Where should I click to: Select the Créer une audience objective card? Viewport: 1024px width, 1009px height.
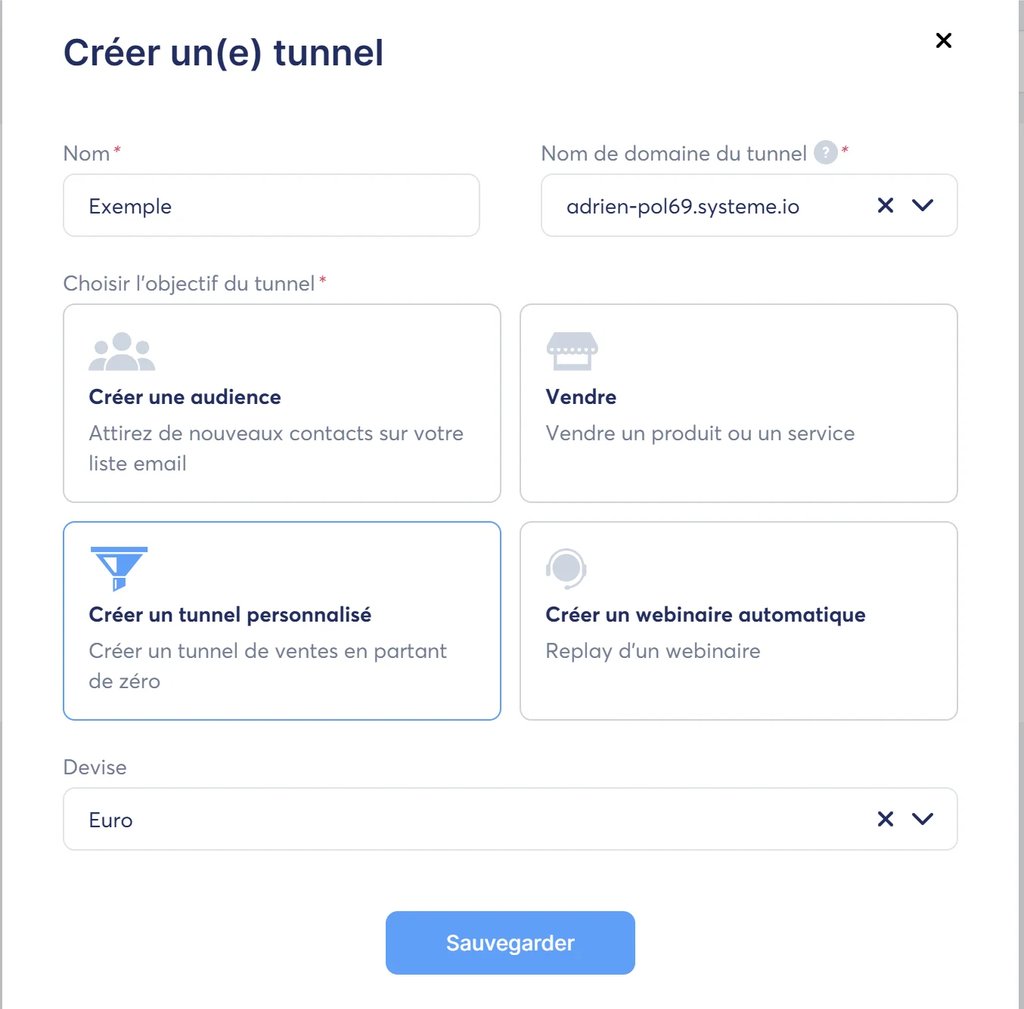pyautogui.click(x=281, y=403)
